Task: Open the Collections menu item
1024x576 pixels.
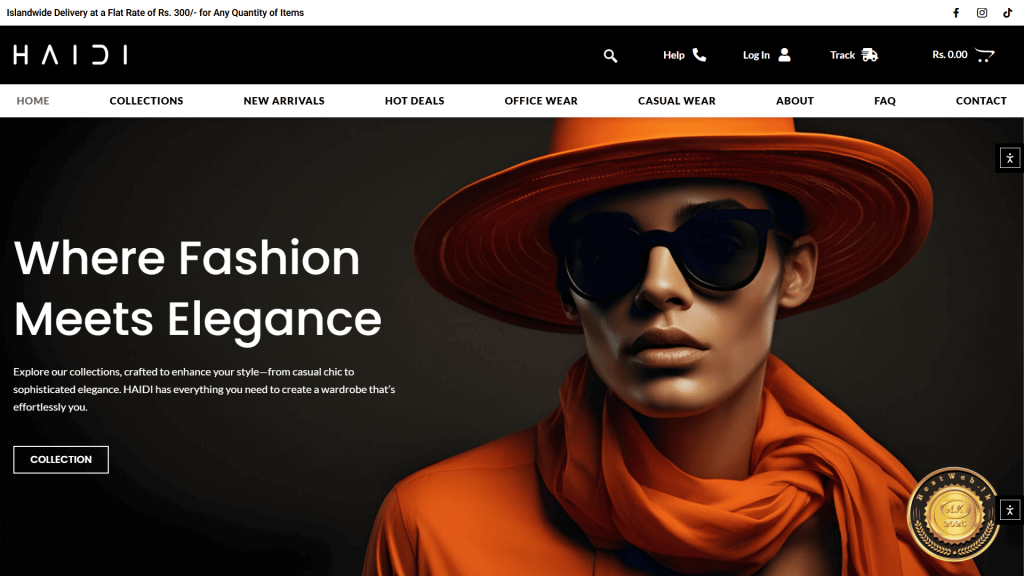Action: coord(146,101)
